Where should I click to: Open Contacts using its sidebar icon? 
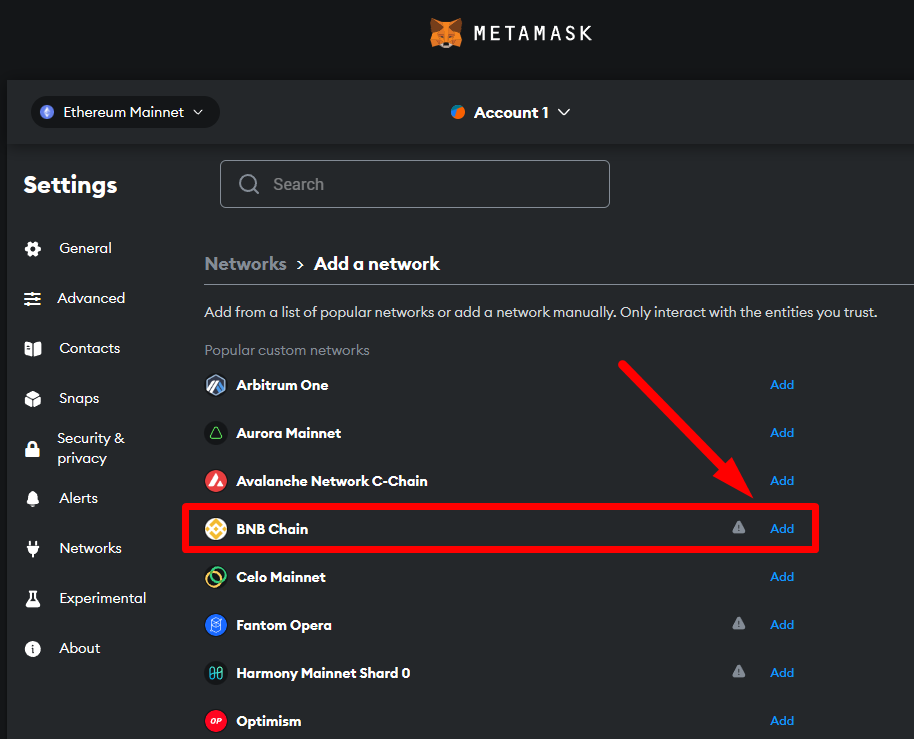[x=33, y=348]
